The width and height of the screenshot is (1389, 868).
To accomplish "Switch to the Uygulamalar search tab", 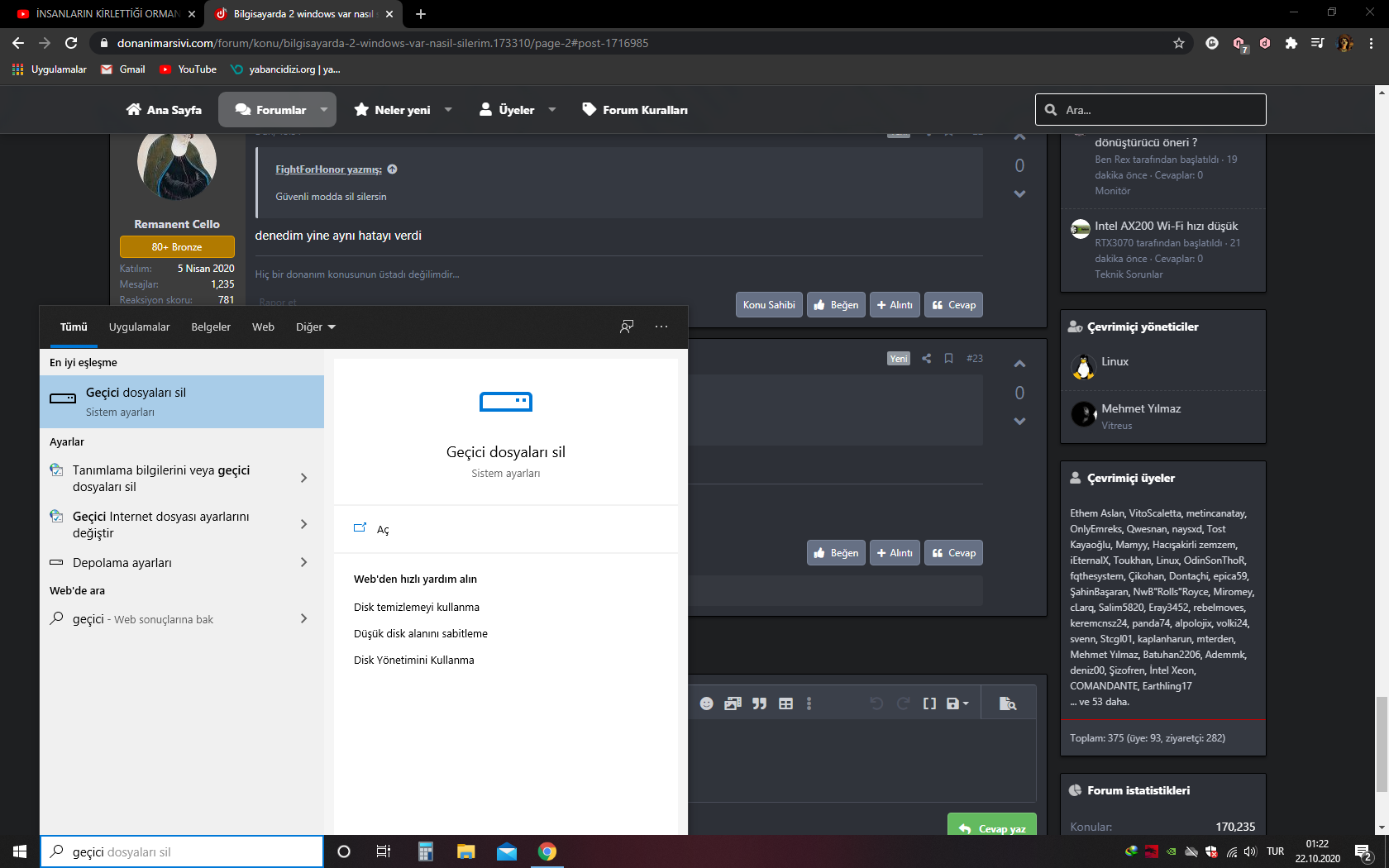I will point(139,327).
